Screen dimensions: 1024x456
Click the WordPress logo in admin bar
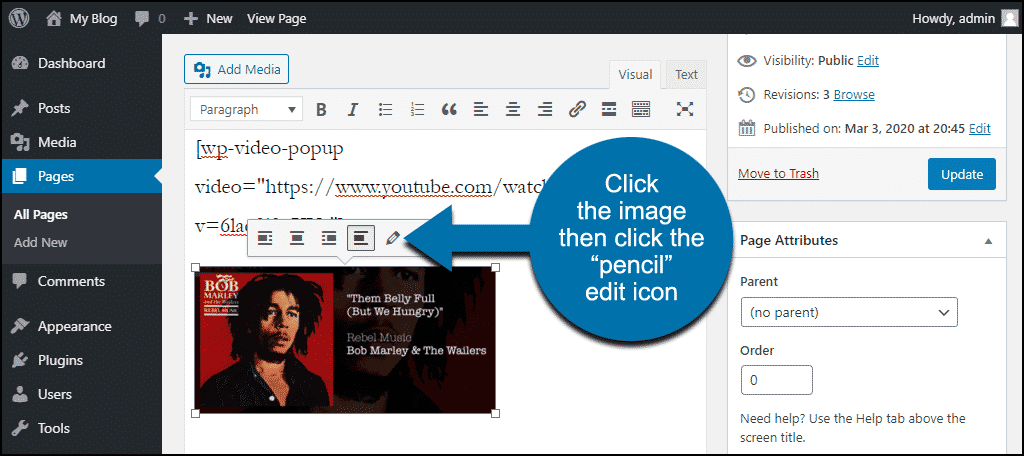click(x=18, y=18)
